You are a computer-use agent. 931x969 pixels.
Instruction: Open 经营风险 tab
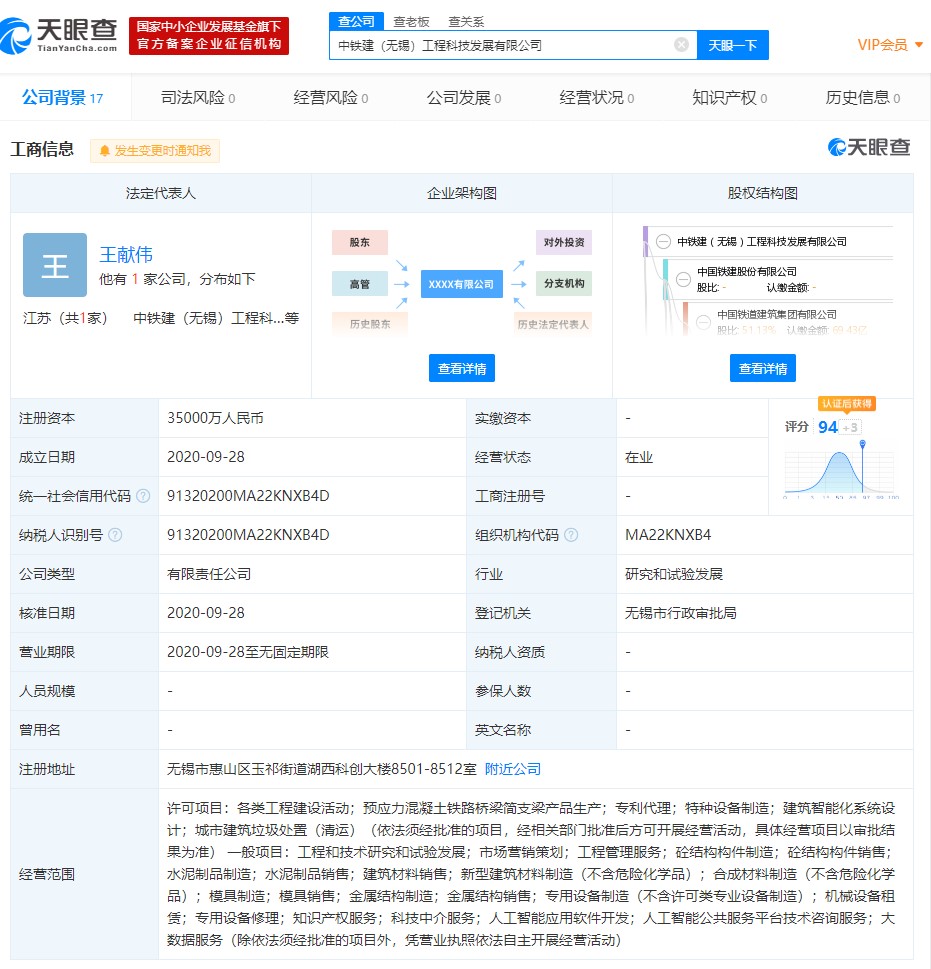[331, 98]
